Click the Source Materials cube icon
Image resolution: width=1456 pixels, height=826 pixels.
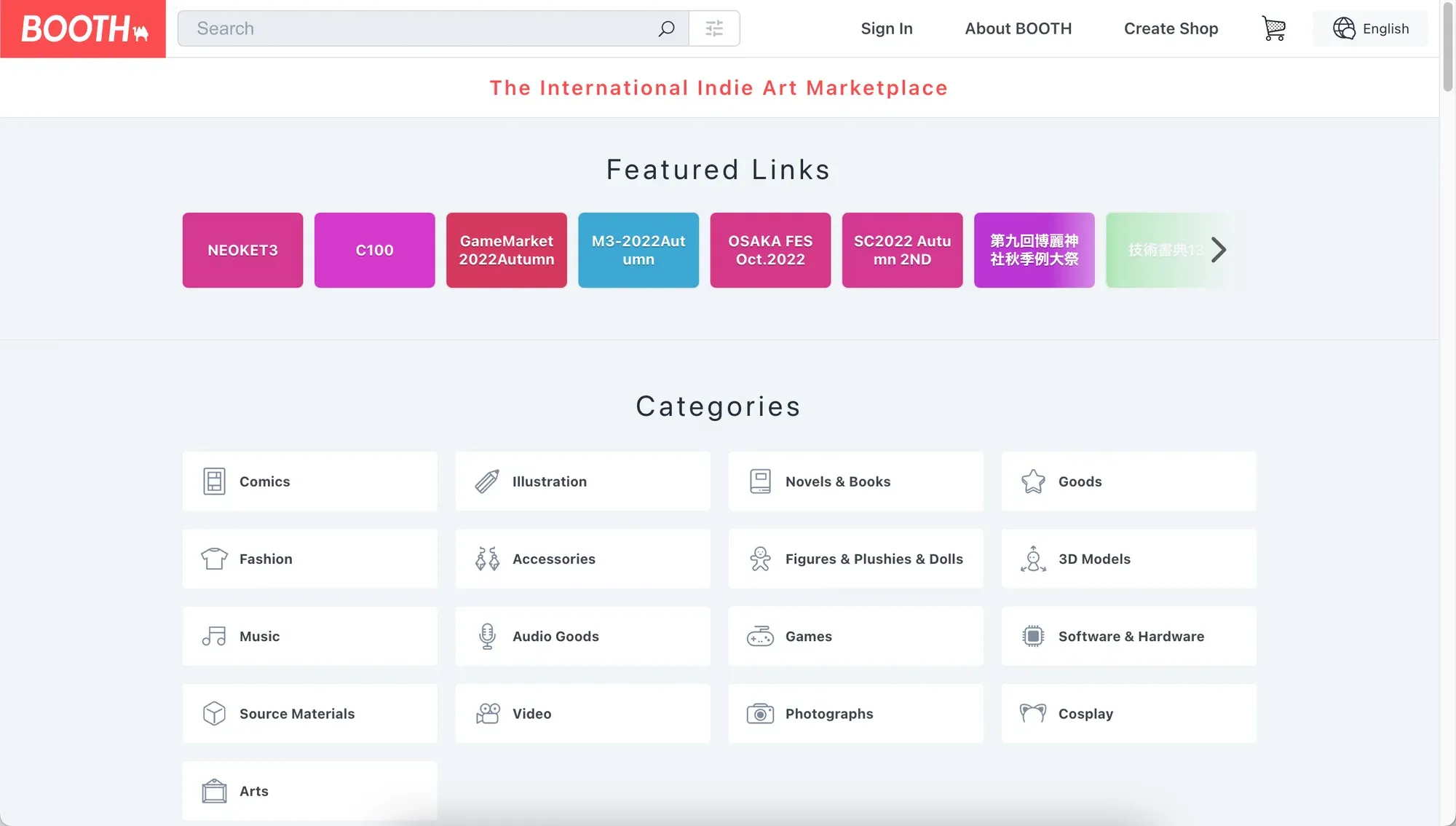coord(214,713)
